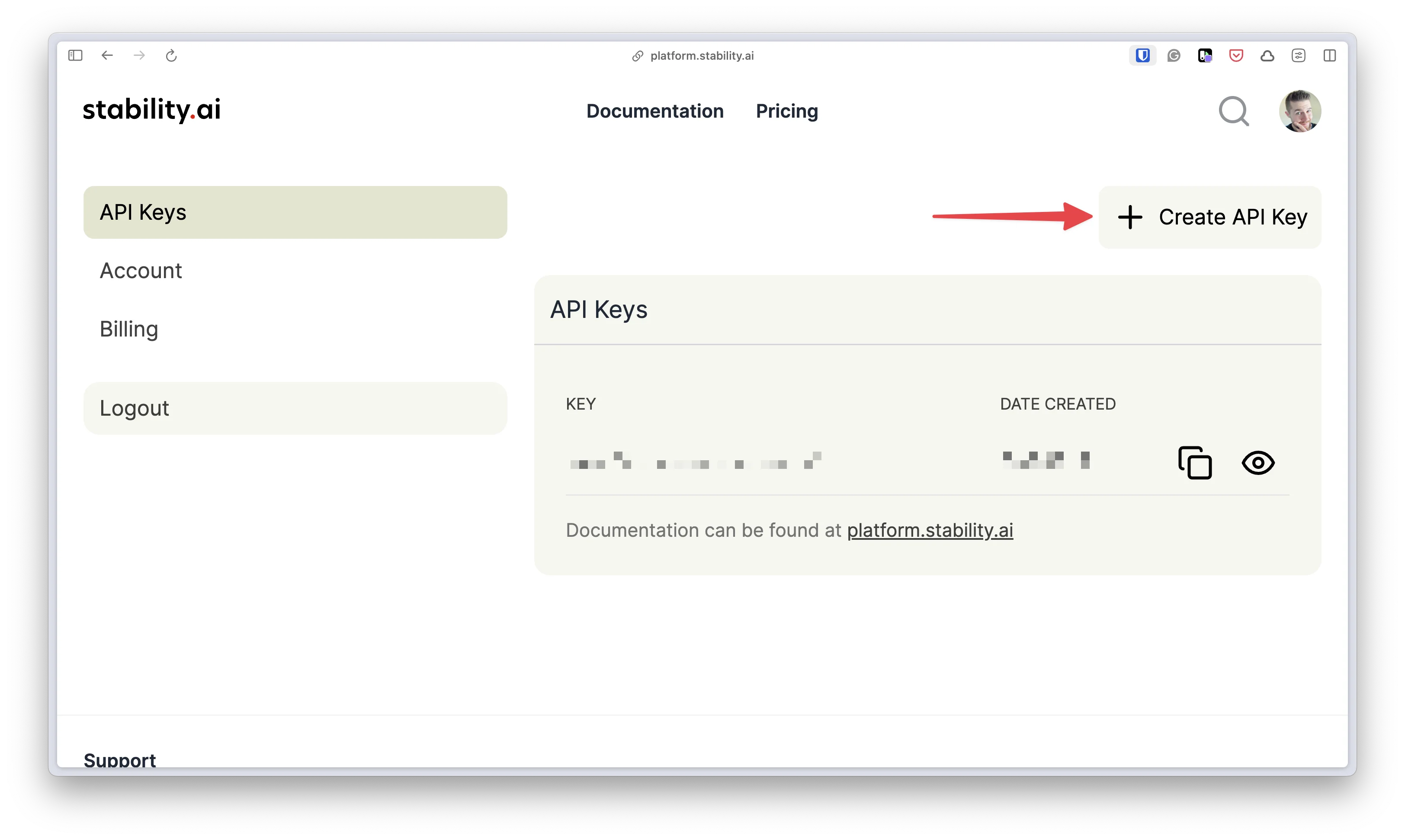Toggle the browser sidebar panel icon
Screen dimensions: 1405x840
click(x=75, y=55)
